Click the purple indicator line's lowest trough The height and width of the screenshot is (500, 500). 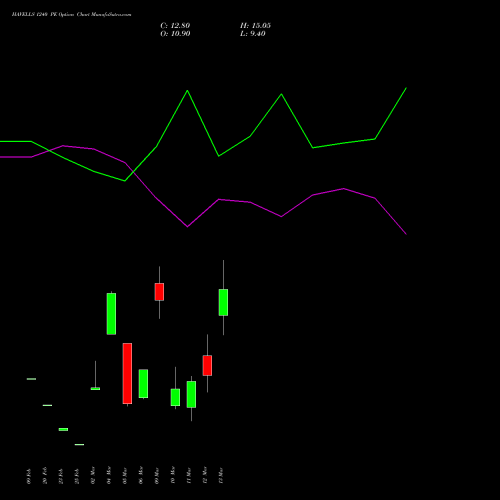[x=406, y=234]
